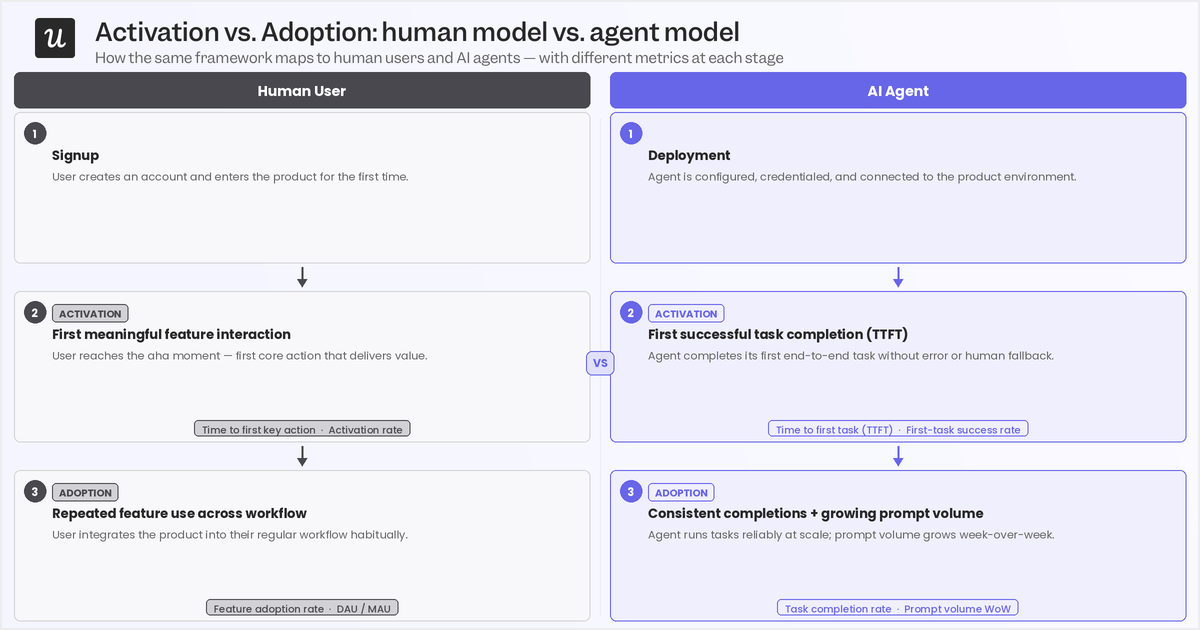This screenshot has height=630, width=1200.
Task: Click step 2 circle in Human User column
Action: (x=35, y=313)
